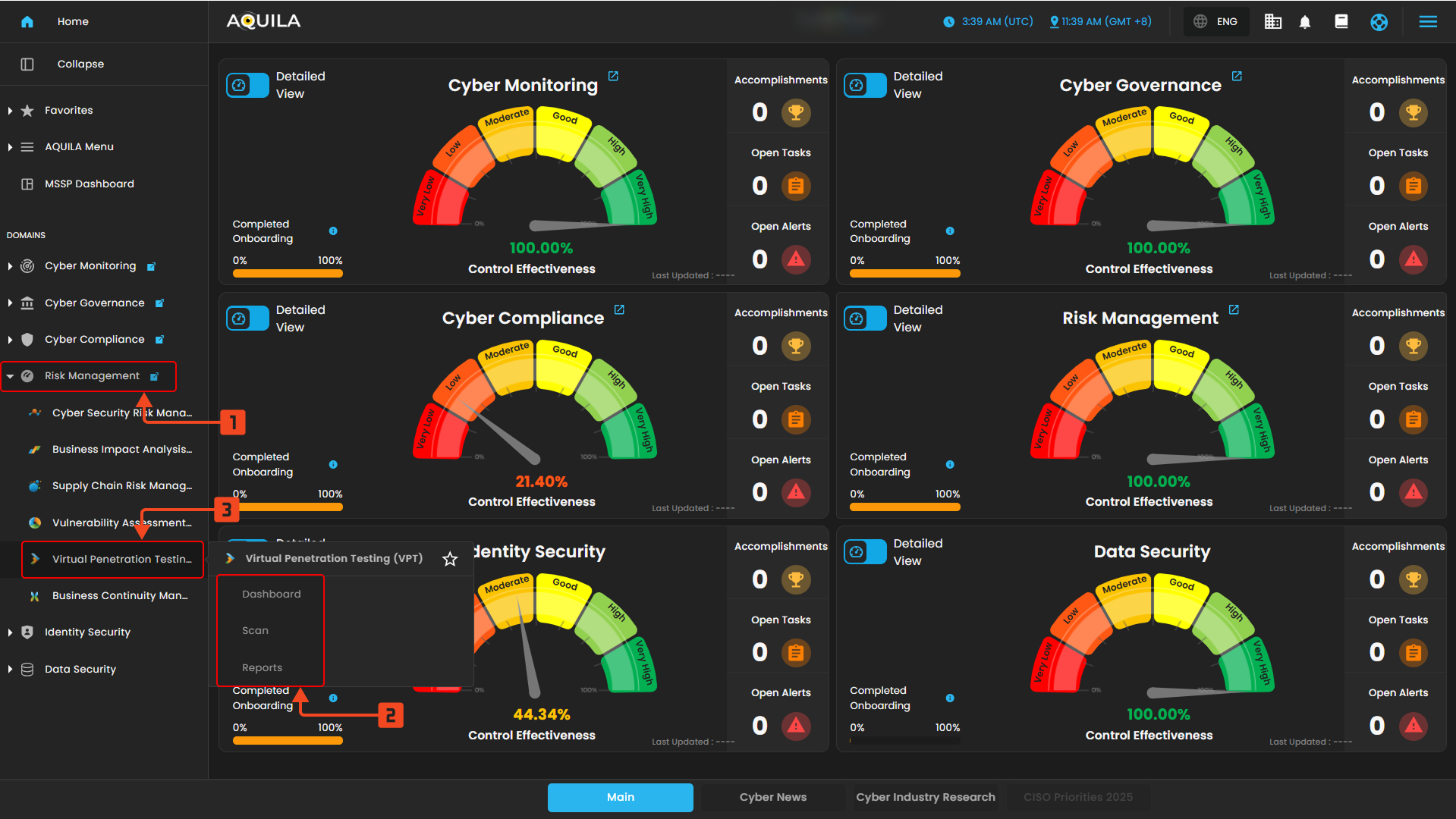Toggle Detailed View for Risk Management

tap(865, 318)
